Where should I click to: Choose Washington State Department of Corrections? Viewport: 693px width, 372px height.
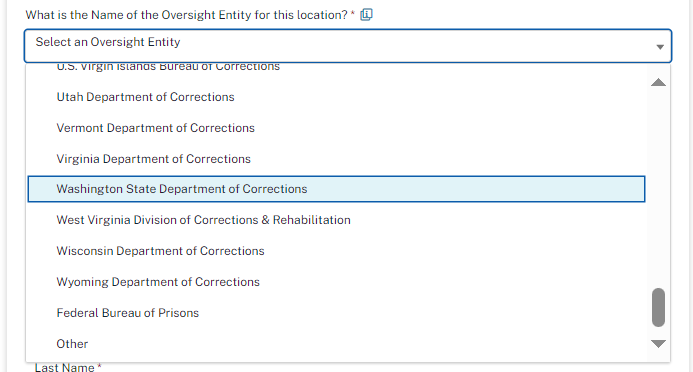(x=336, y=189)
